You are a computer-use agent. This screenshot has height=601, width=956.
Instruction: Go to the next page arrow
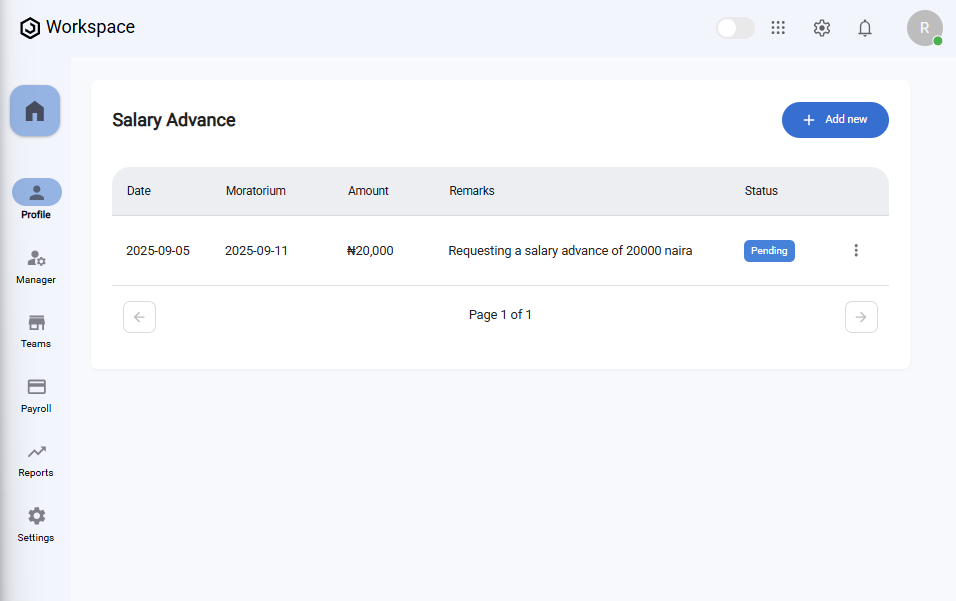tap(861, 317)
